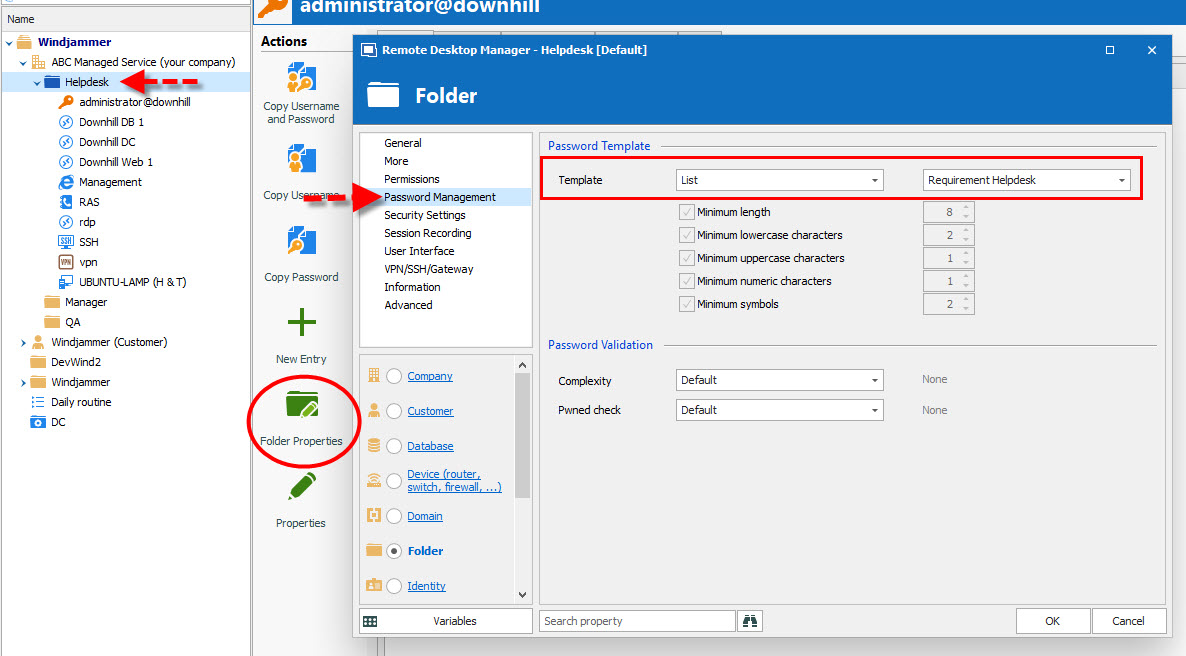Screen dimensions: 1186x656
Task: Expand the lower Windjammer folder node
Action: click(23, 383)
